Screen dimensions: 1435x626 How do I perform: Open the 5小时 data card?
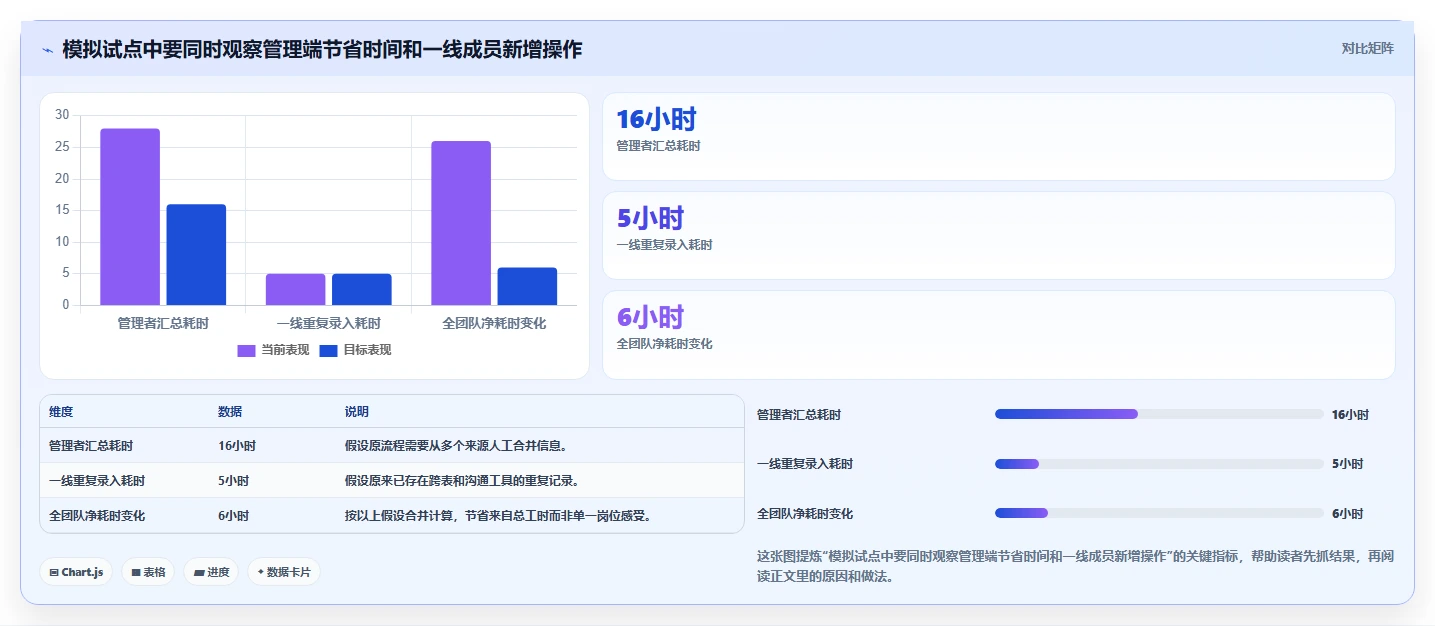click(998, 235)
